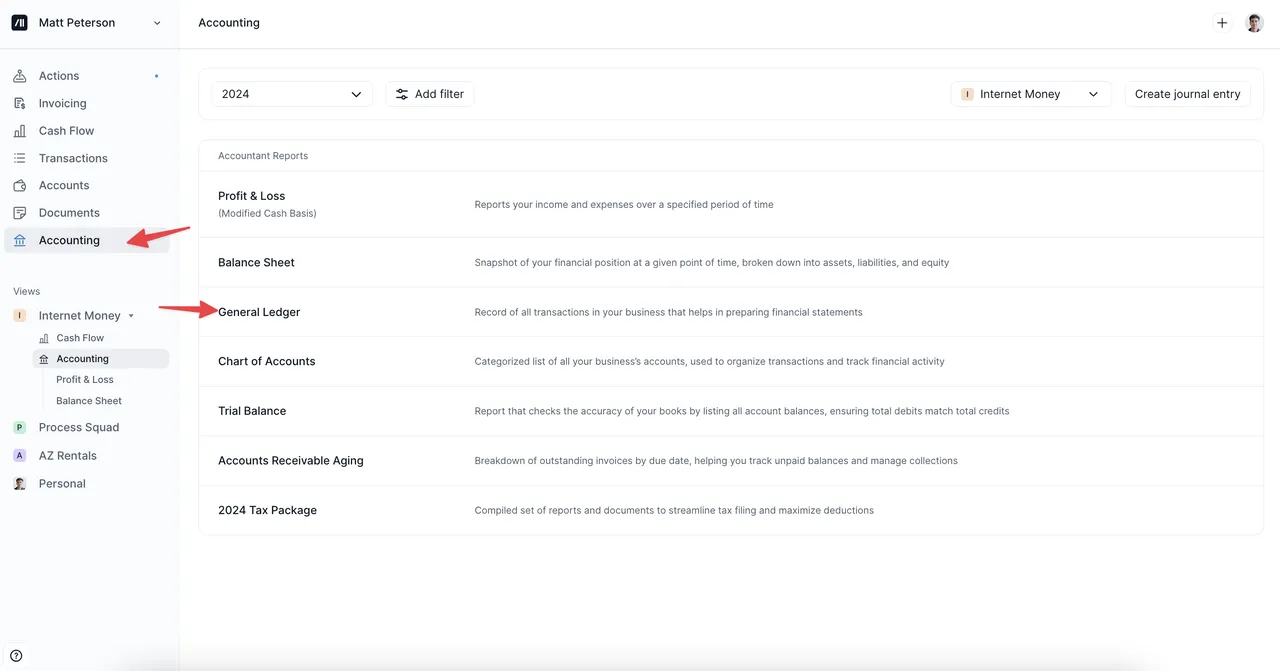Click 'Breakdown of outstanding invoices' description
The width and height of the screenshot is (1280, 671).
click(x=716, y=461)
